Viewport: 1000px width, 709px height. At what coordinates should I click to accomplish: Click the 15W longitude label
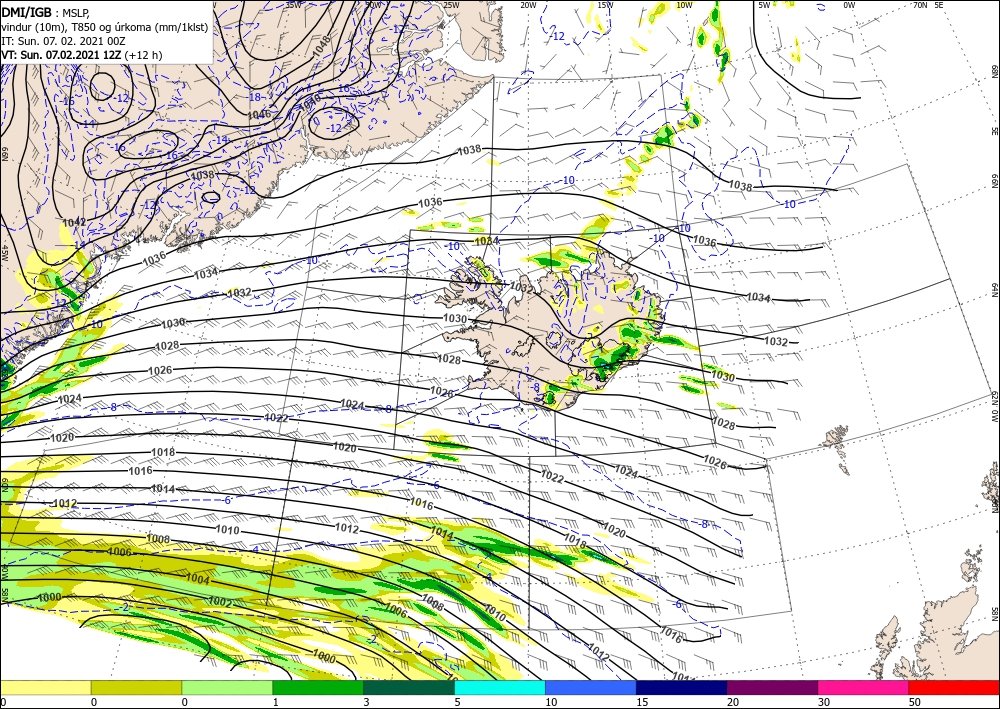pyautogui.click(x=606, y=5)
